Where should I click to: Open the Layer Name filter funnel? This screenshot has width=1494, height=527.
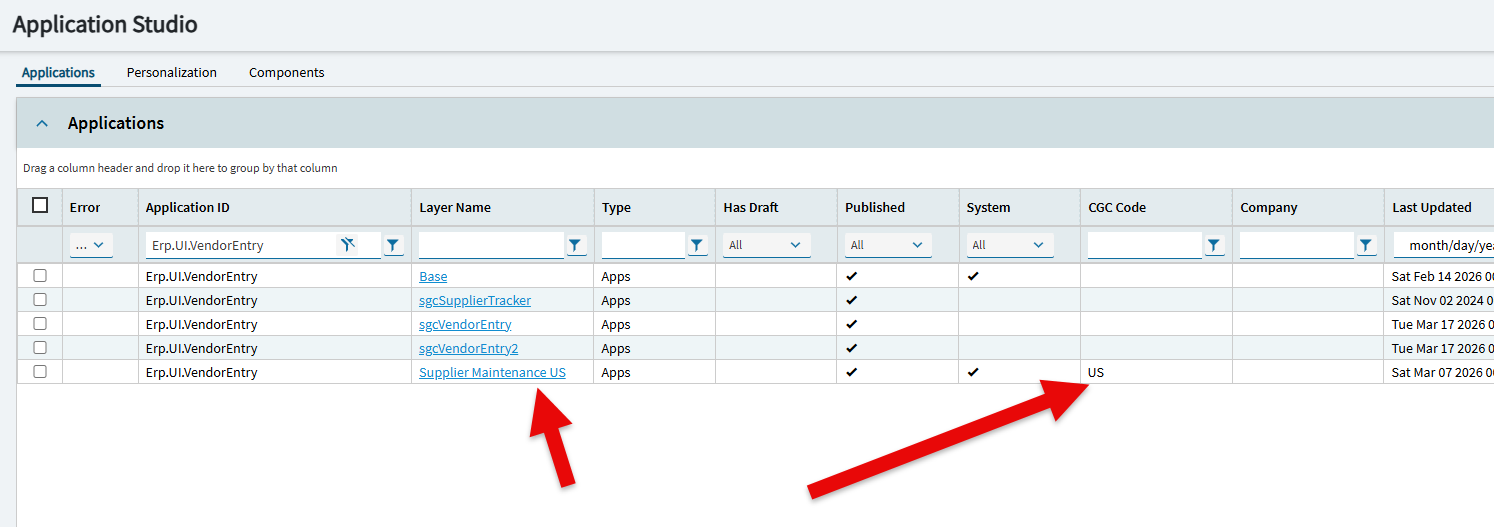[x=576, y=245]
